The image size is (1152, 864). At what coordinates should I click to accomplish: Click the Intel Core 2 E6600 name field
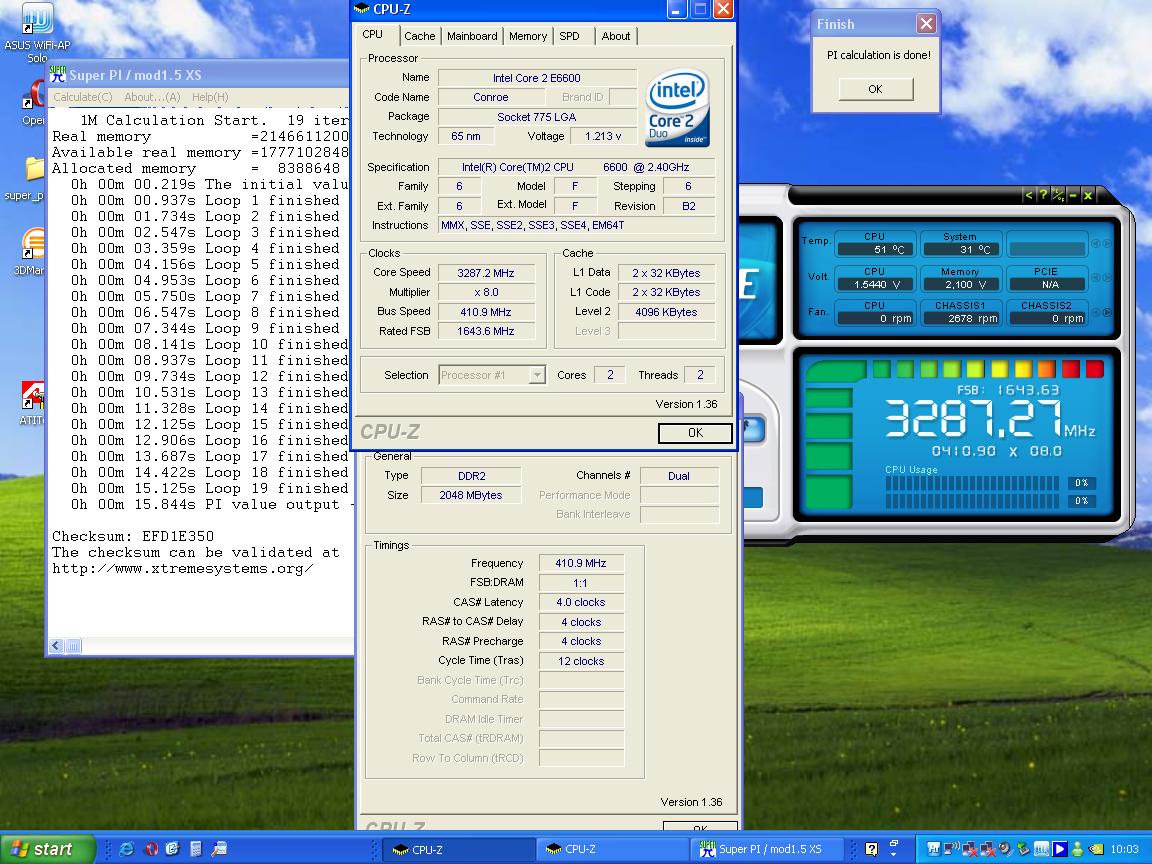click(x=537, y=78)
